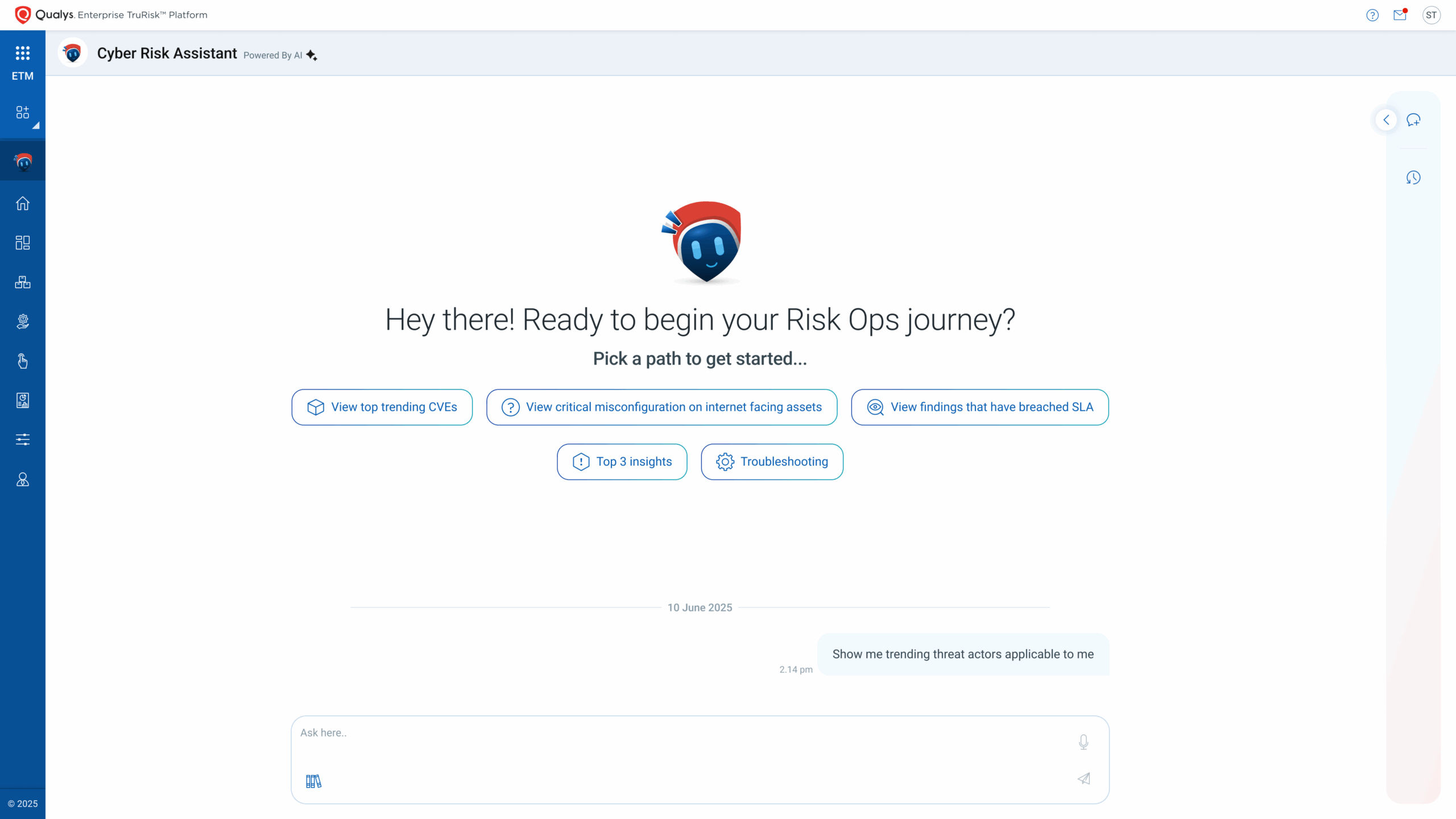Image resolution: width=1456 pixels, height=819 pixels.
Task: Open the ETM app launcher grid
Action: pos(23,53)
